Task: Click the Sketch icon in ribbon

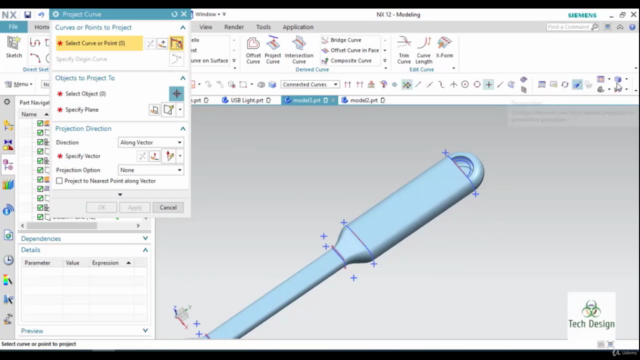Action: point(13,47)
